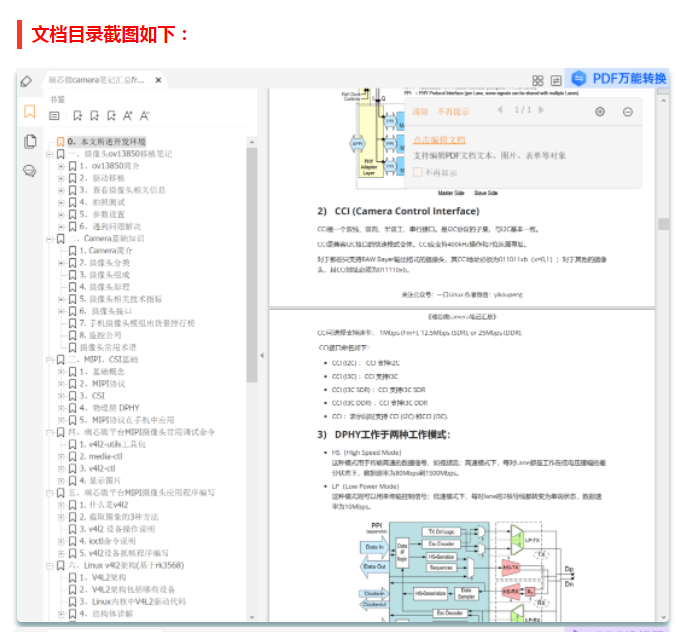Click the swap-arrows icon next to grid icon
This screenshot has width=677, height=632.
tap(556, 81)
